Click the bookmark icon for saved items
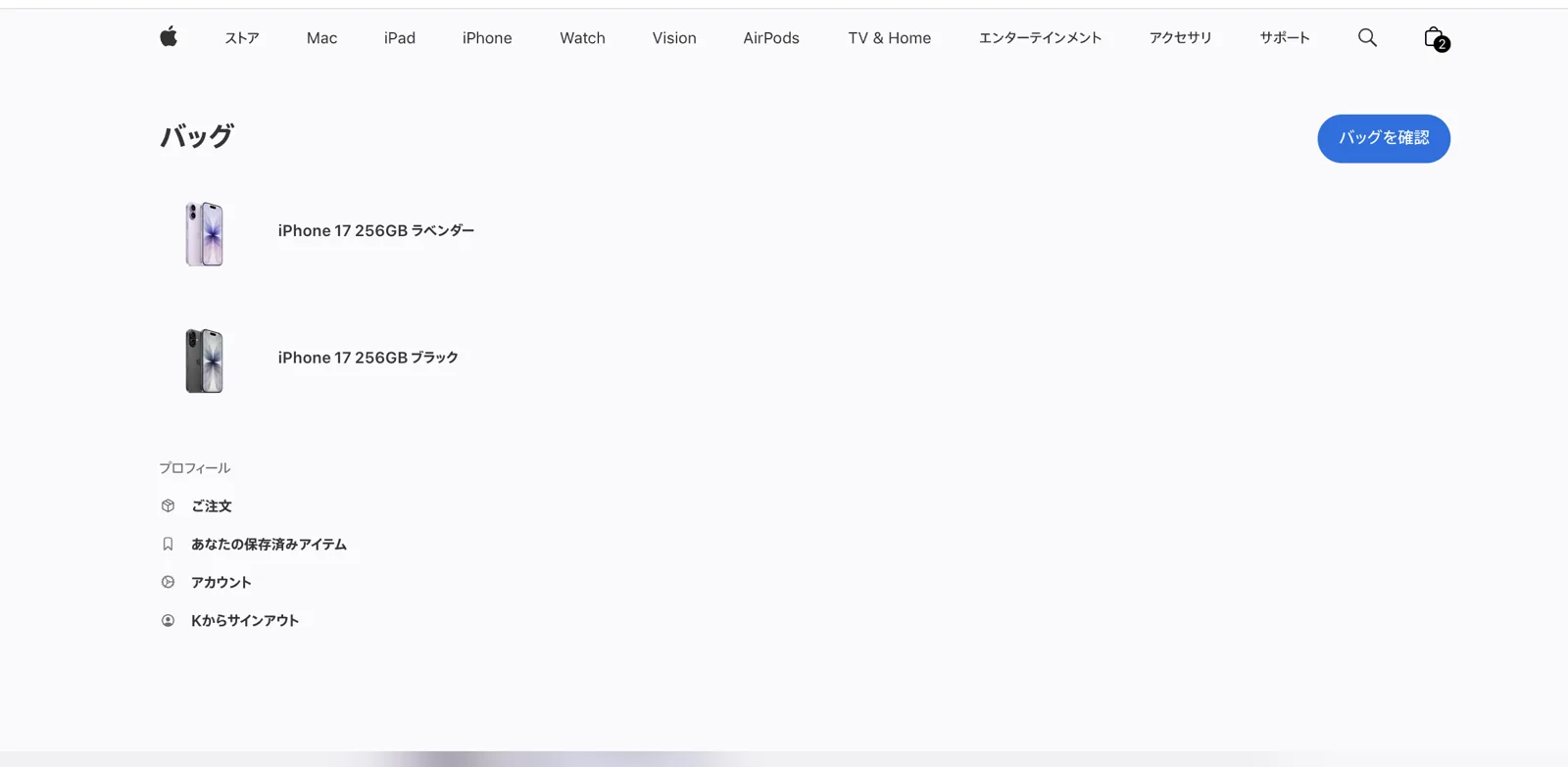 (168, 544)
